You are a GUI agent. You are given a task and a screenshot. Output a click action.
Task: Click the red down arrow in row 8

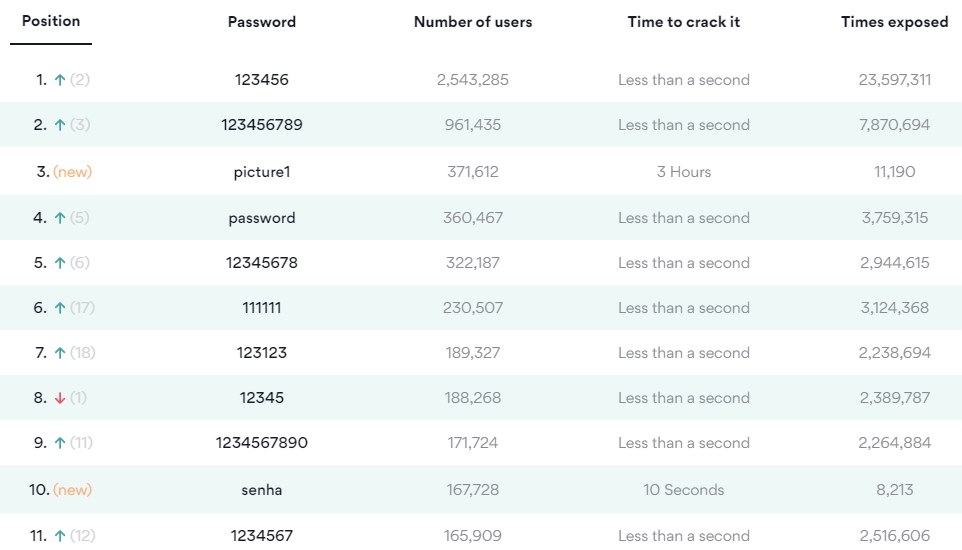pyautogui.click(x=60, y=398)
